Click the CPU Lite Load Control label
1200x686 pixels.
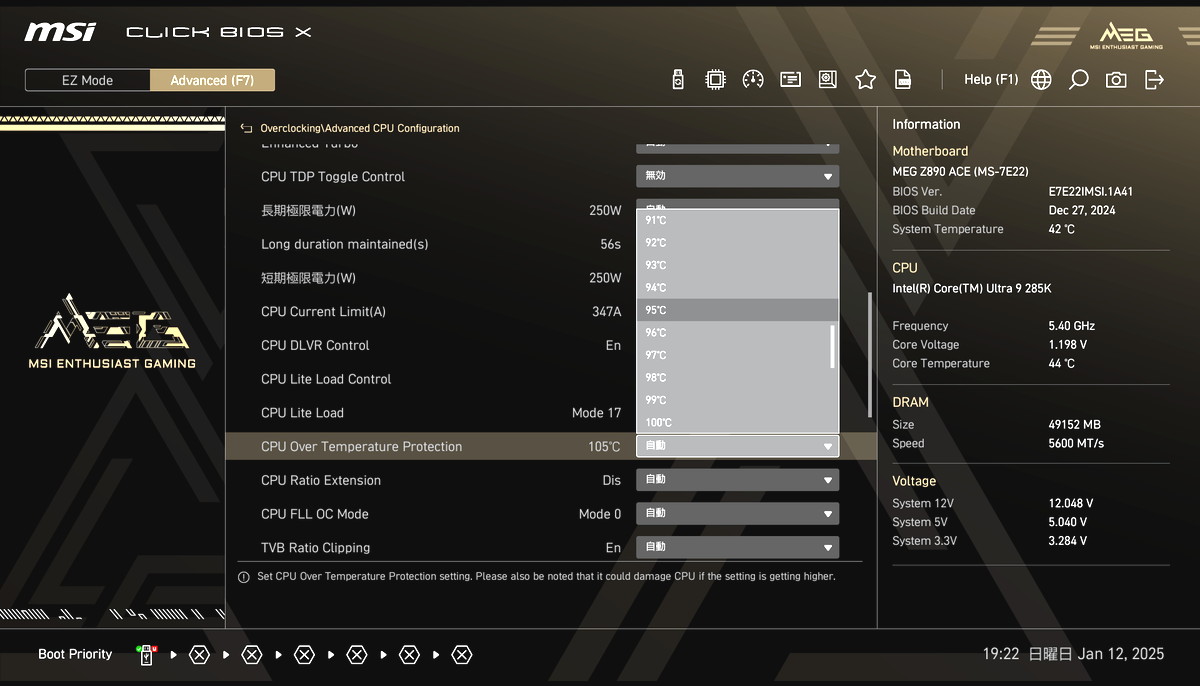pos(326,379)
